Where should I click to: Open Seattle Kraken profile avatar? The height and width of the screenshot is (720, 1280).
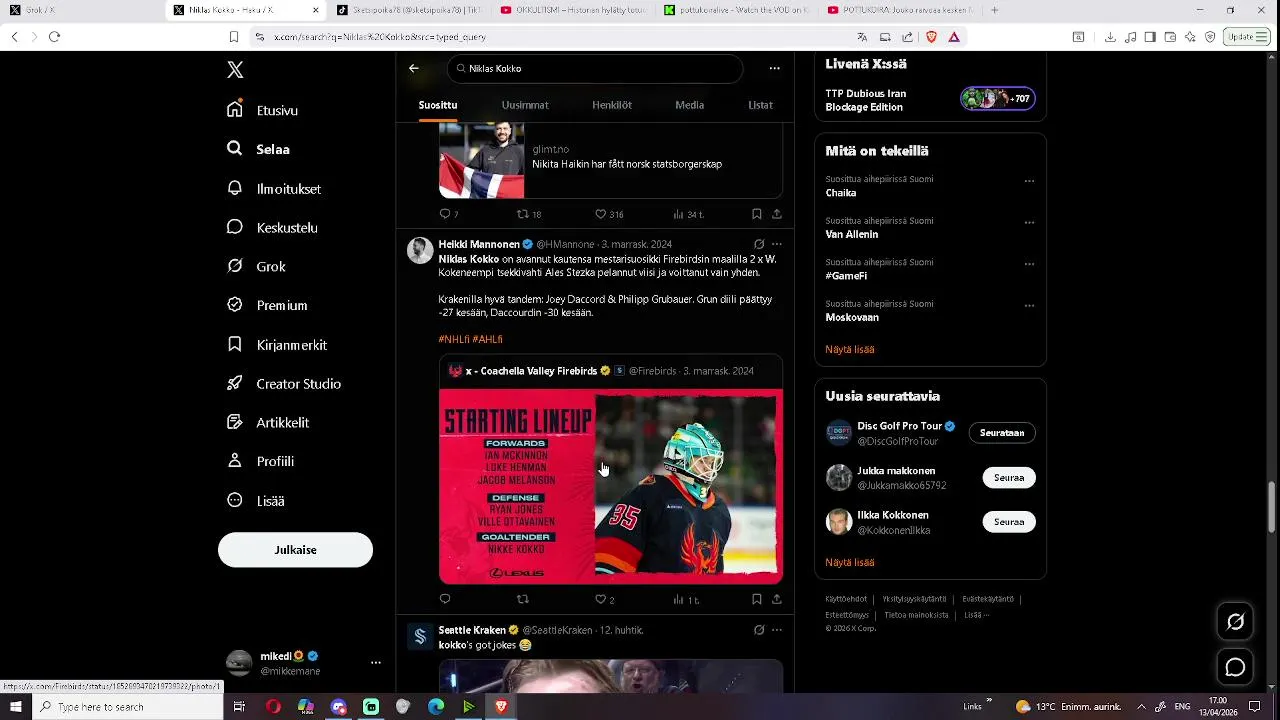click(420, 636)
